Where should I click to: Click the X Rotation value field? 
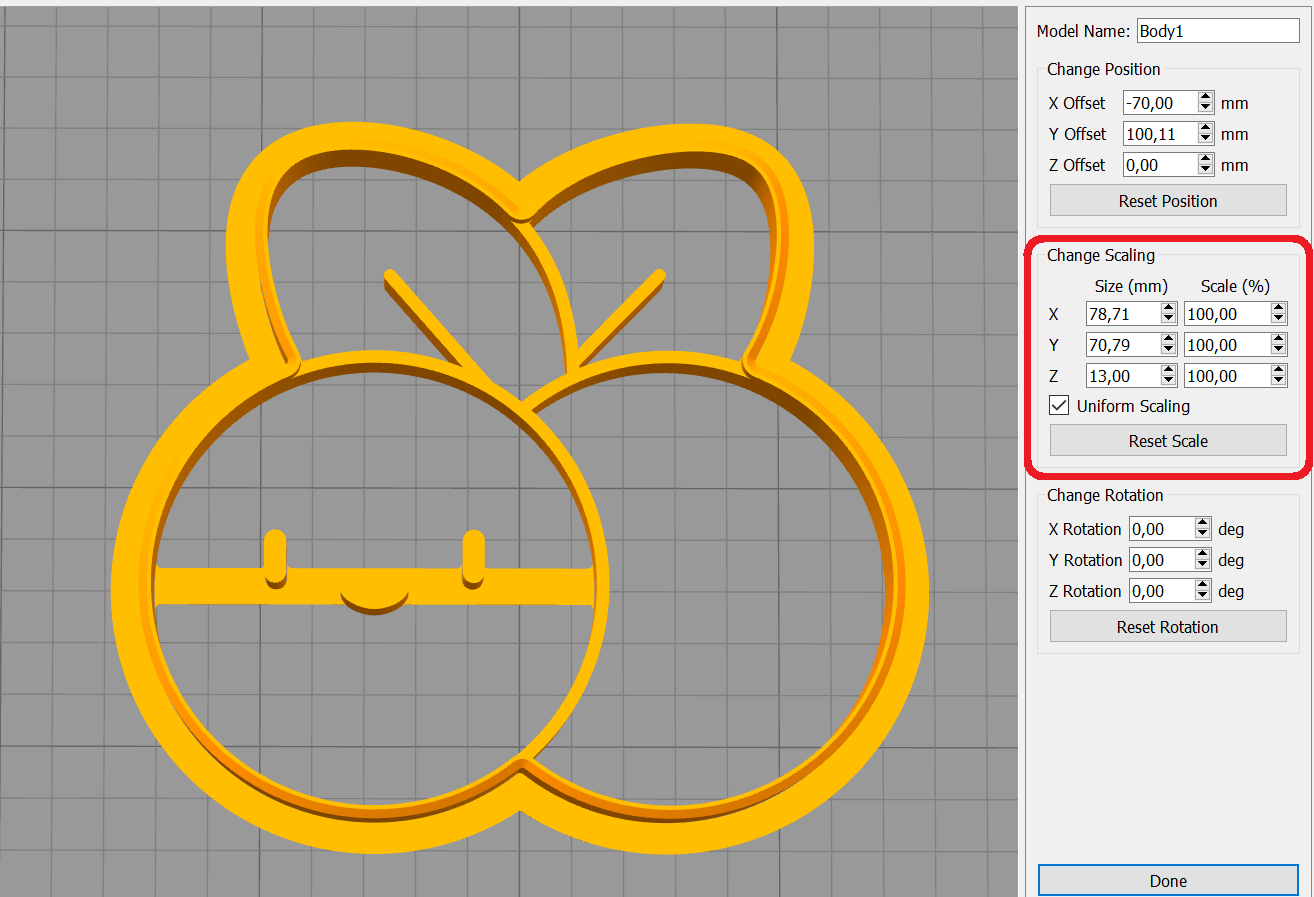click(1161, 529)
